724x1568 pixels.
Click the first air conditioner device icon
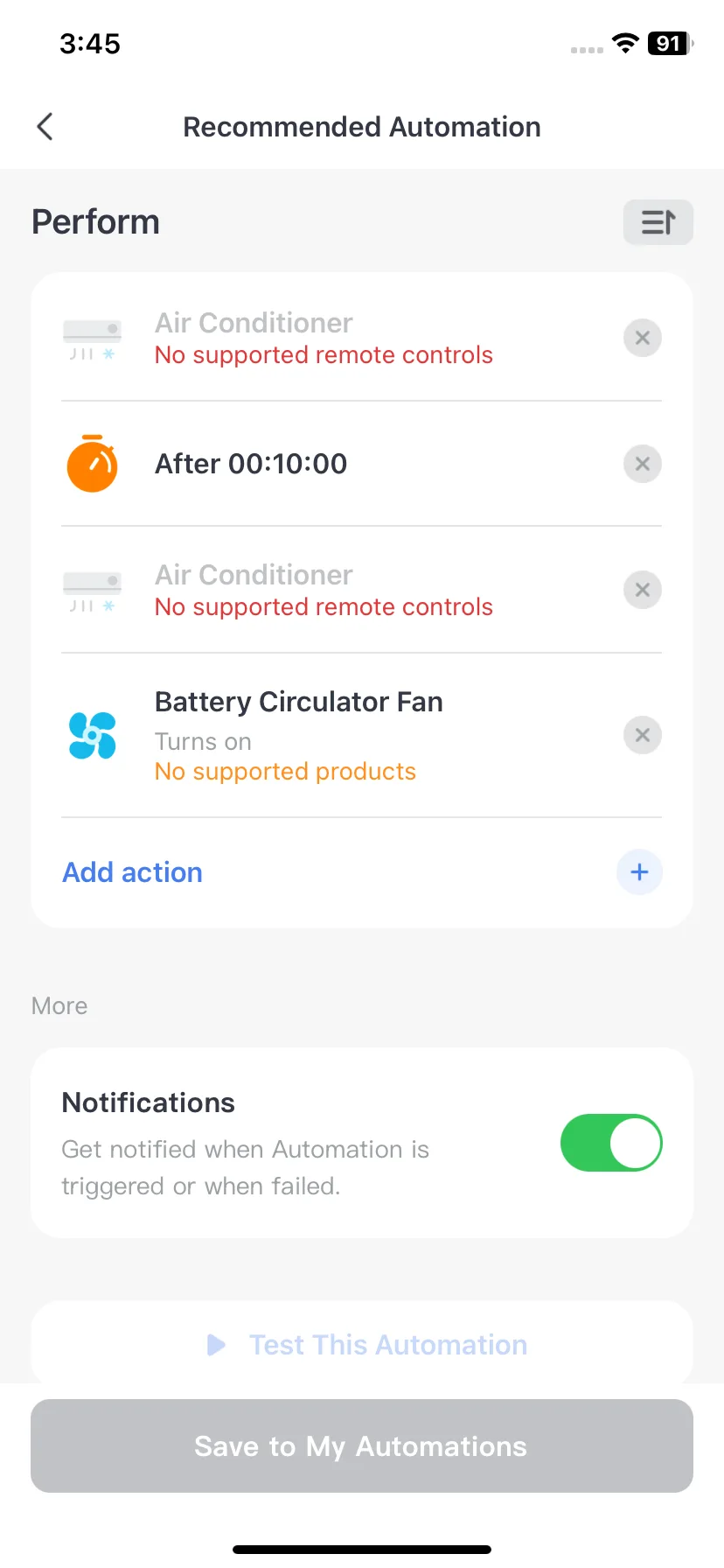point(92,339)
